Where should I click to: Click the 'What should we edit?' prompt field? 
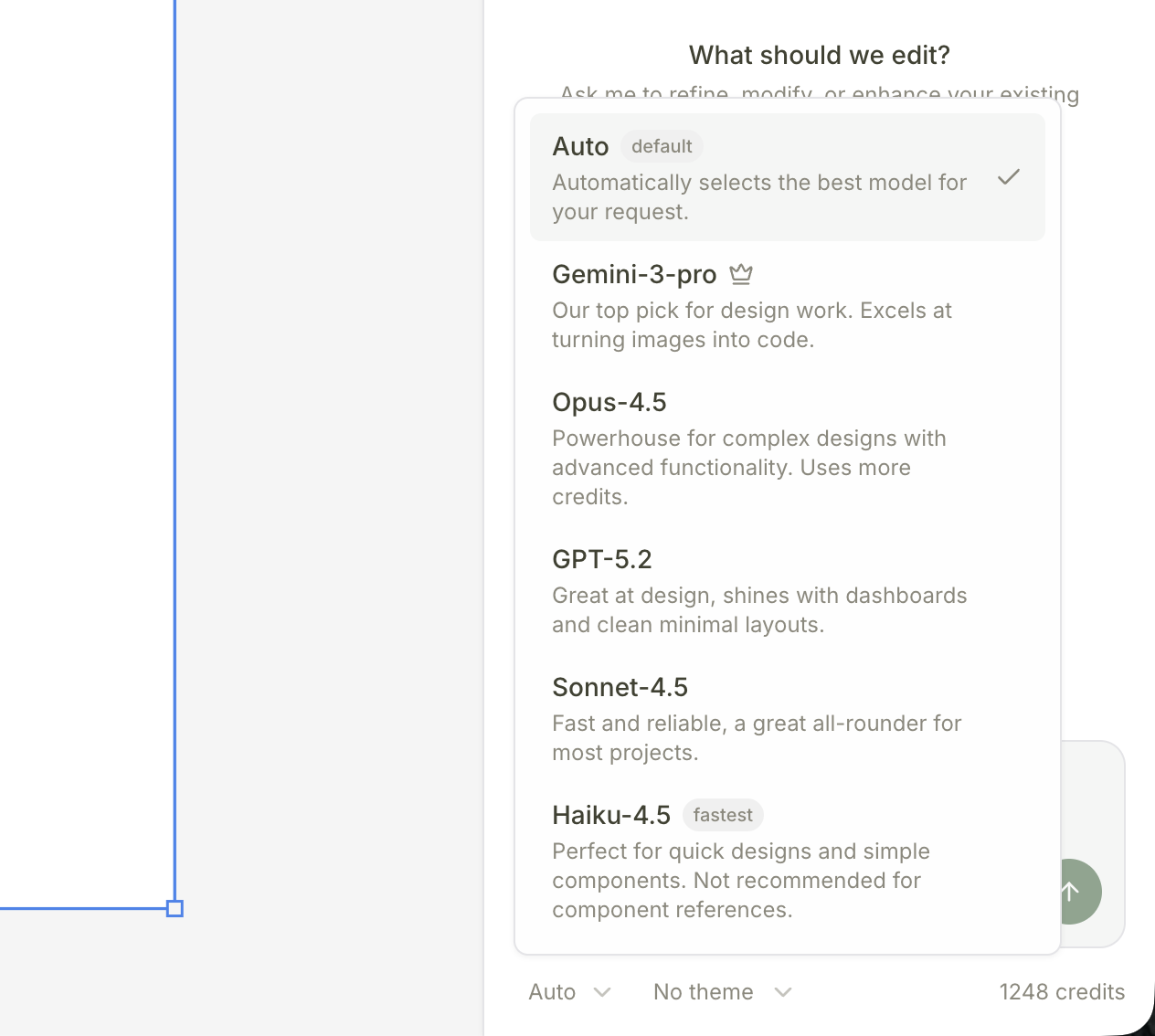click(819, 55)
